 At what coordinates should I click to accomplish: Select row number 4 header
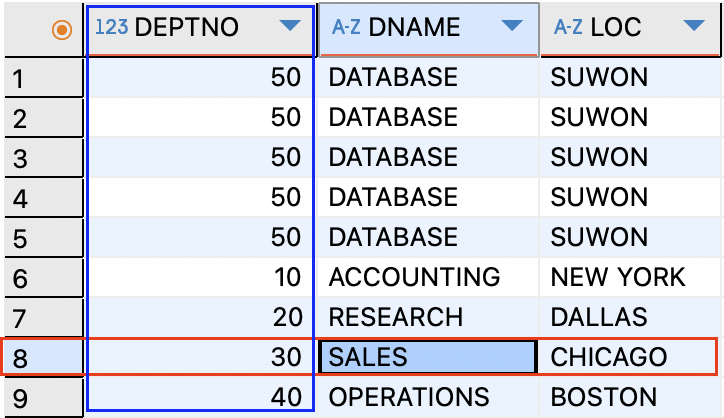point(44,197)
